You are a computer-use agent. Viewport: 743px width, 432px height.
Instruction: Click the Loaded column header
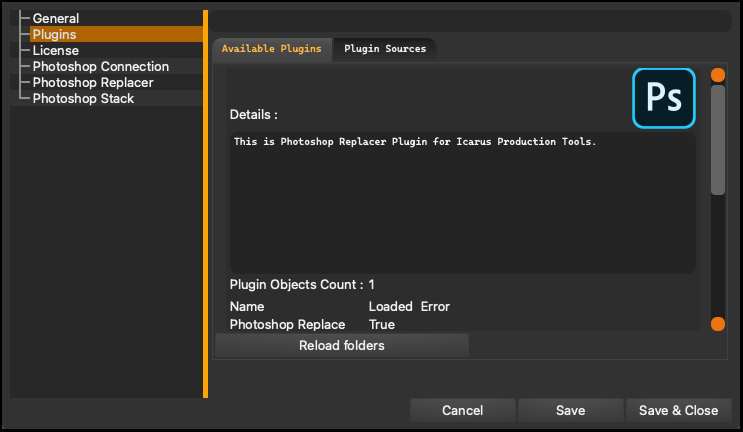[x=390, y=306]
